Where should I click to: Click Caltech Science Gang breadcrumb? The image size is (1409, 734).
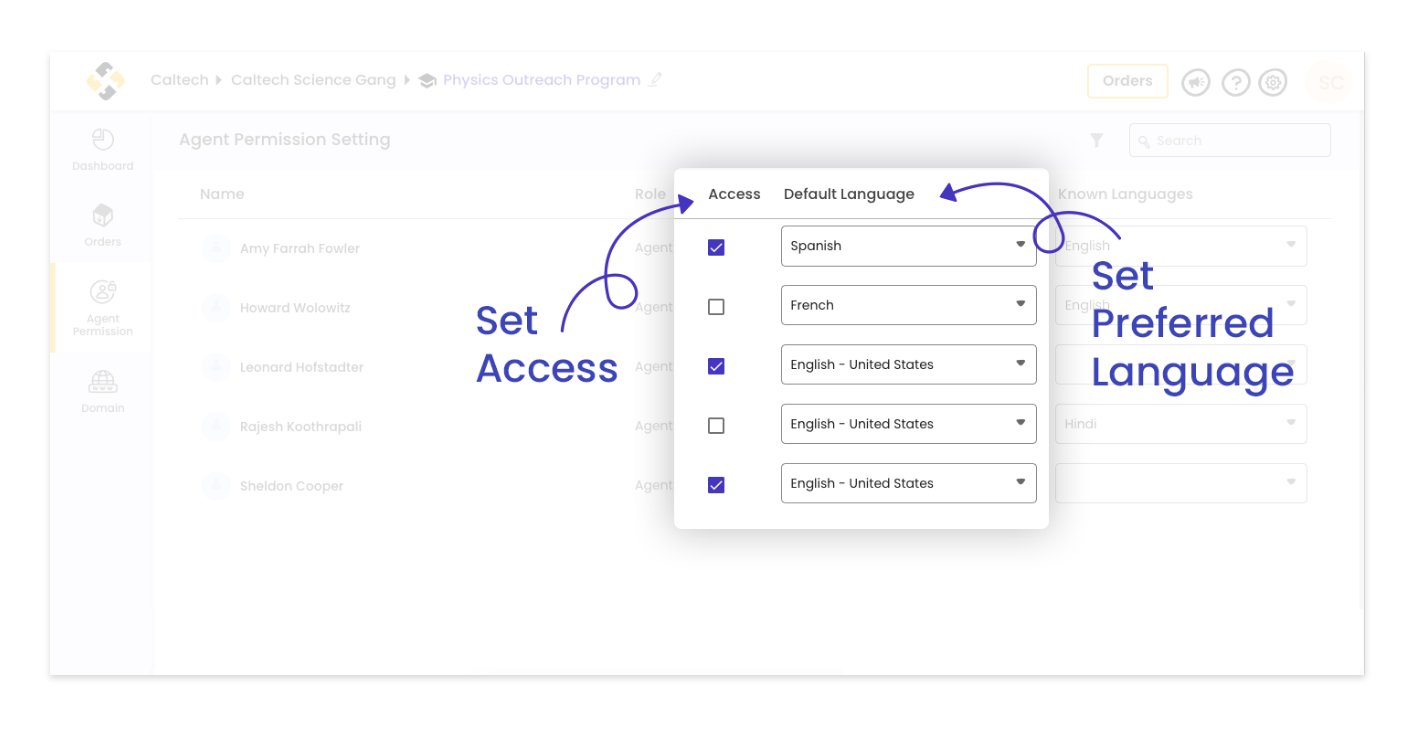tap(313, 80)
